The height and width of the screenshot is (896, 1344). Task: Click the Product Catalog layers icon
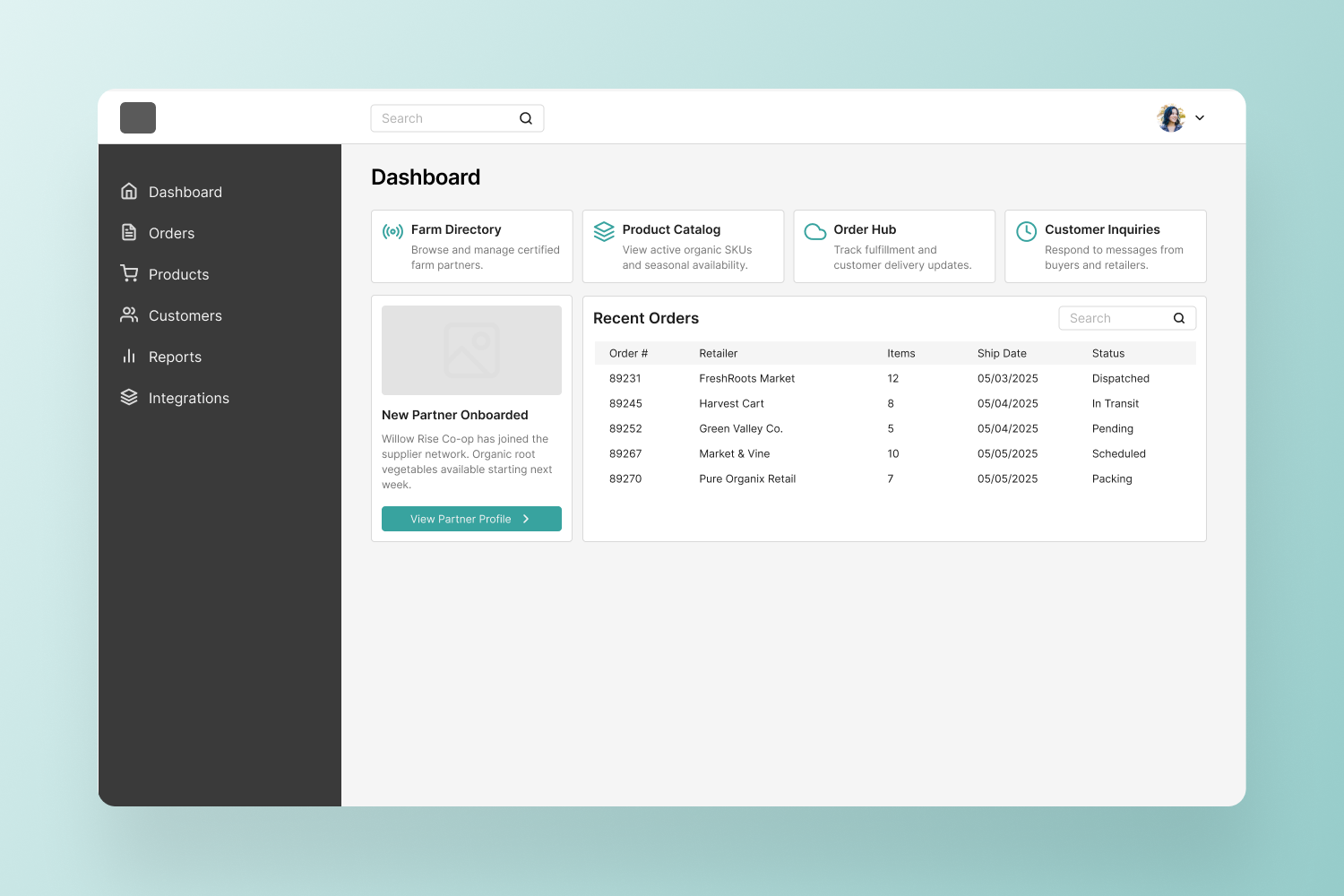pyautogui.click(x=604, y=231)
